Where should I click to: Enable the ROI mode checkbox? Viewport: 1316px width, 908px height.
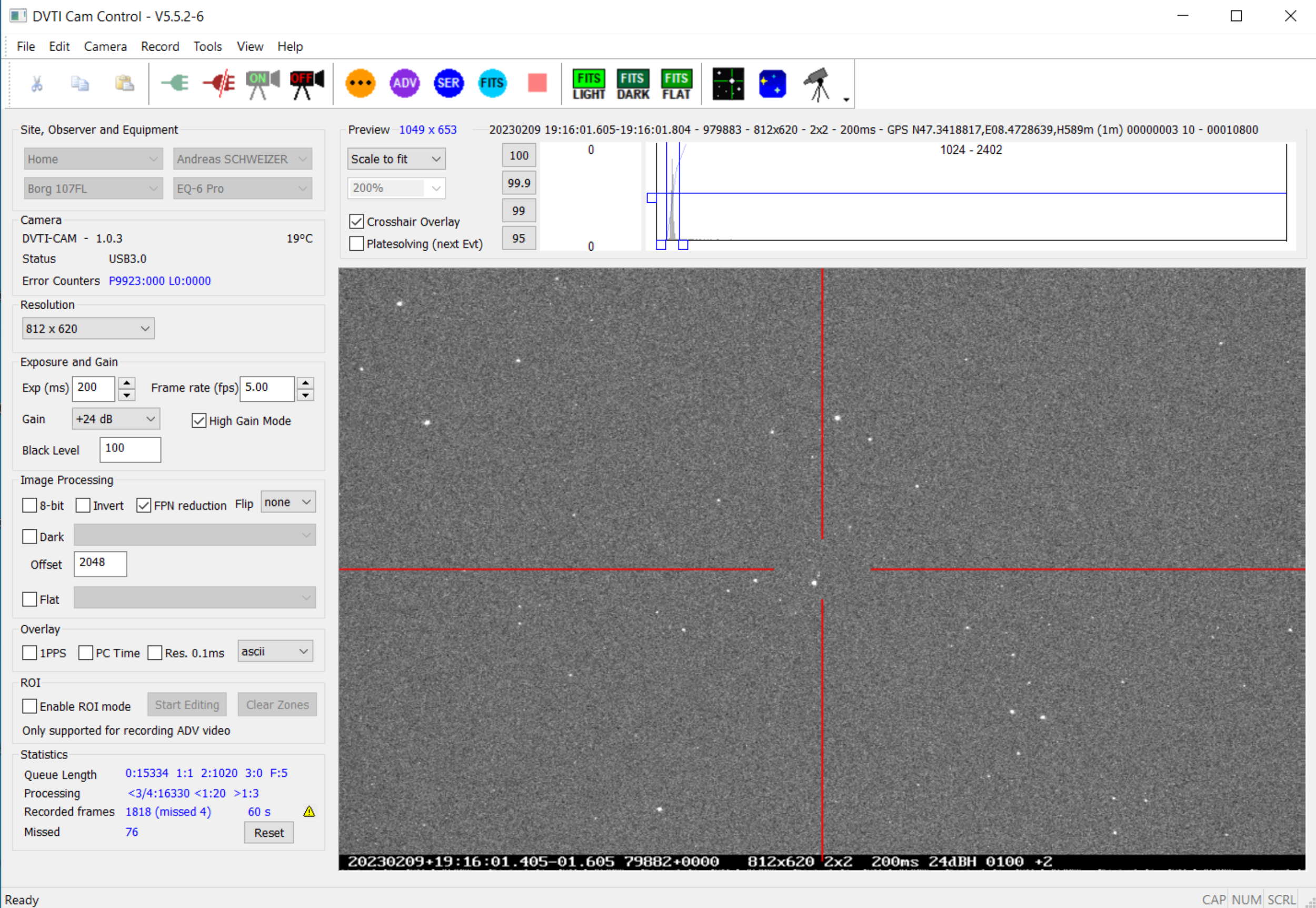(29, 706)
